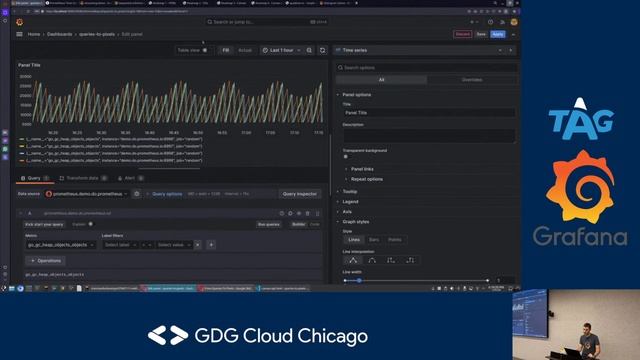Choose Points graph style
The height and width of the screenshot is (360, 640).
tap(395, 240)
